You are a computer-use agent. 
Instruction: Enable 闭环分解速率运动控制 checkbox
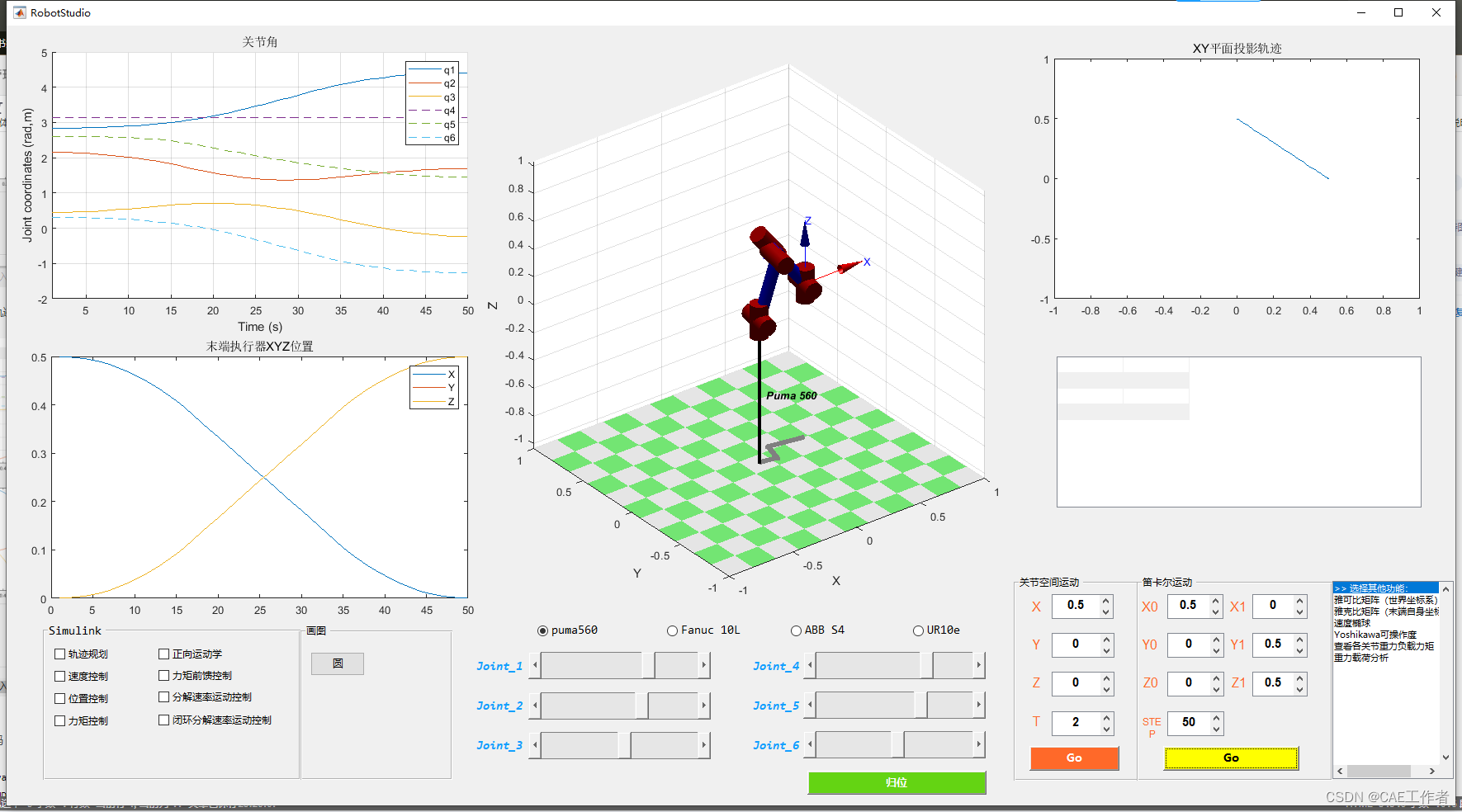163,720
